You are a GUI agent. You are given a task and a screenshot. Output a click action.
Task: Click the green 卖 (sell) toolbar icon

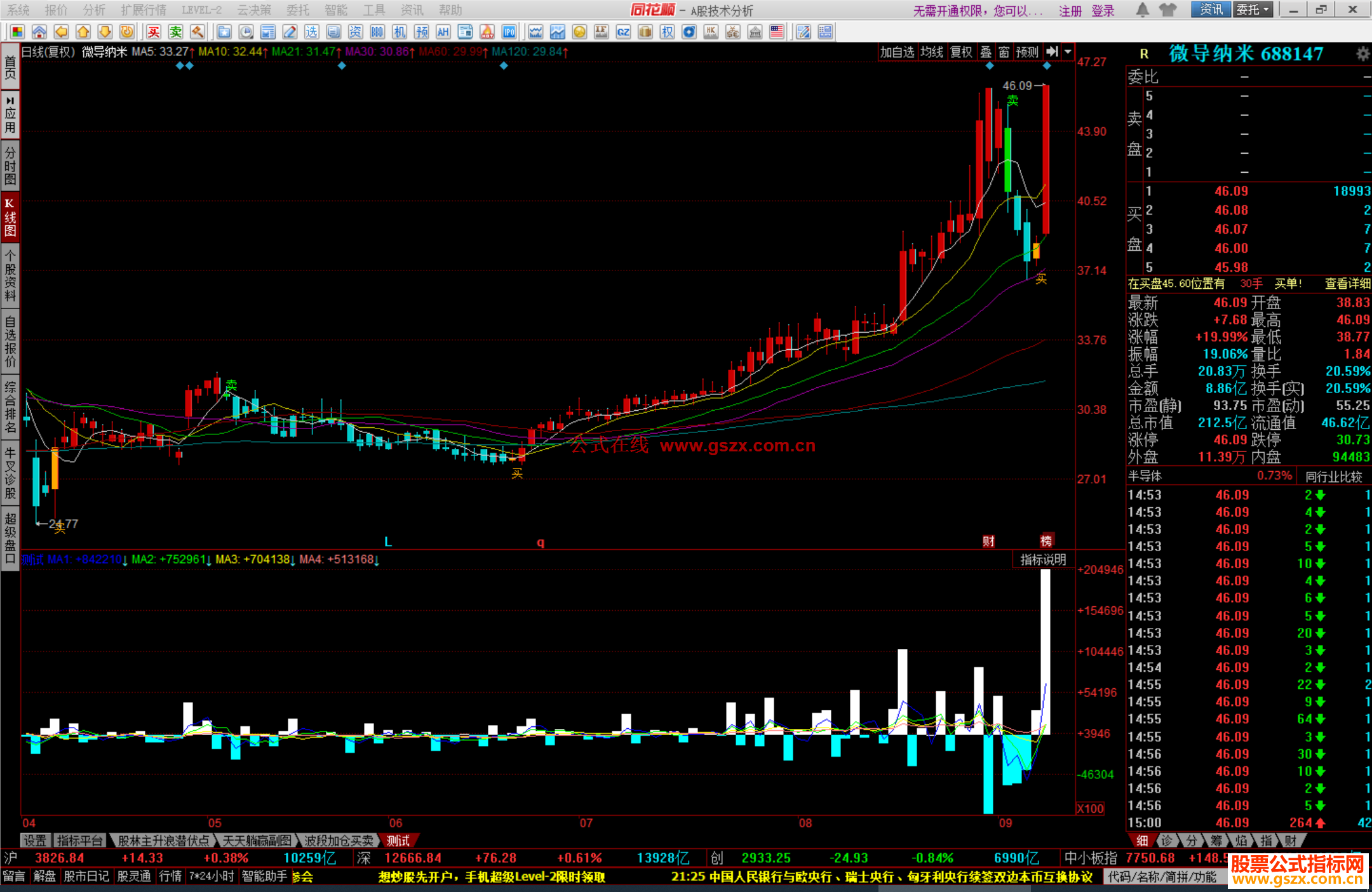(175, 32)
